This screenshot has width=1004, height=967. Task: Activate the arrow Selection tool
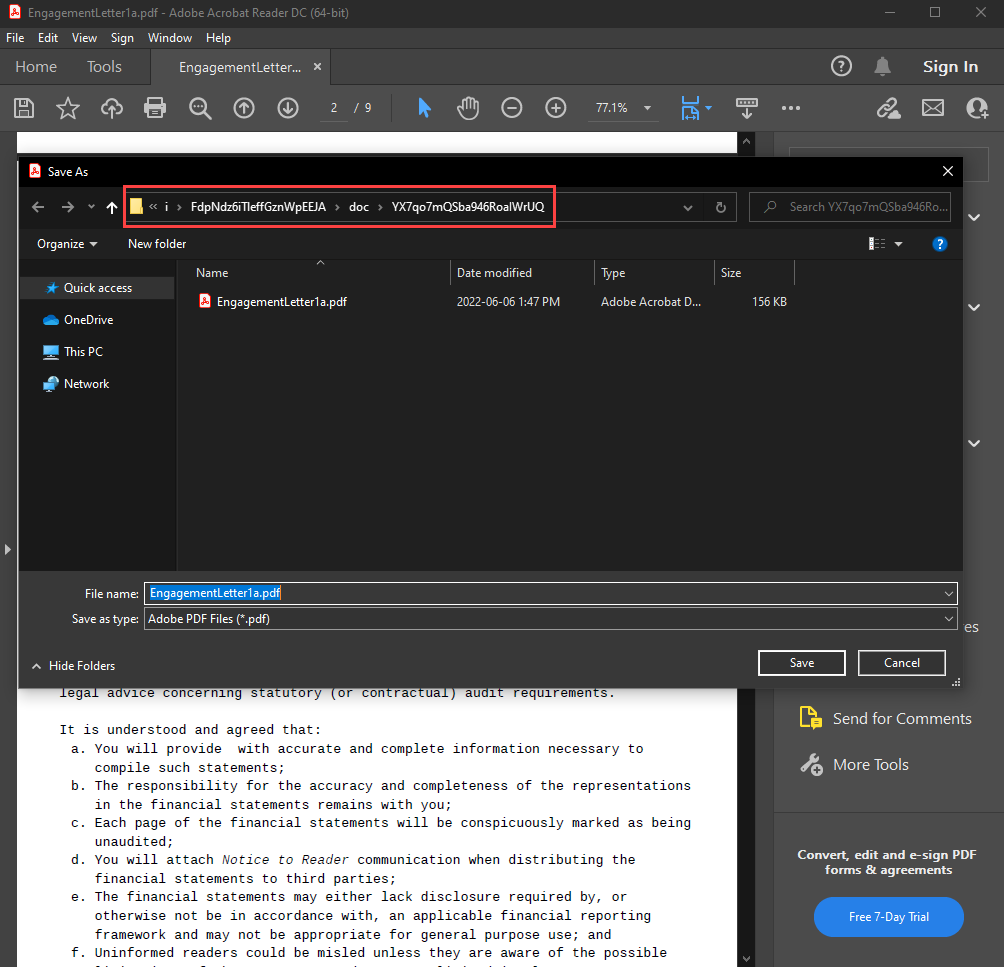coord(424,107)
